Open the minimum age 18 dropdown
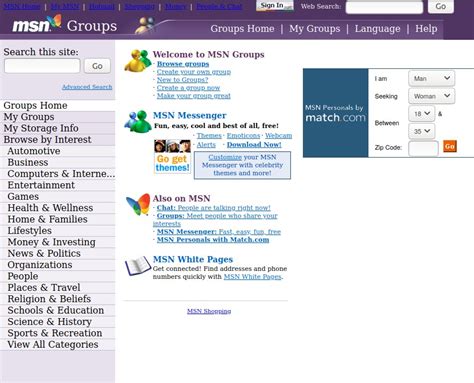The image size is (474, 383). [x=421, y=114]
